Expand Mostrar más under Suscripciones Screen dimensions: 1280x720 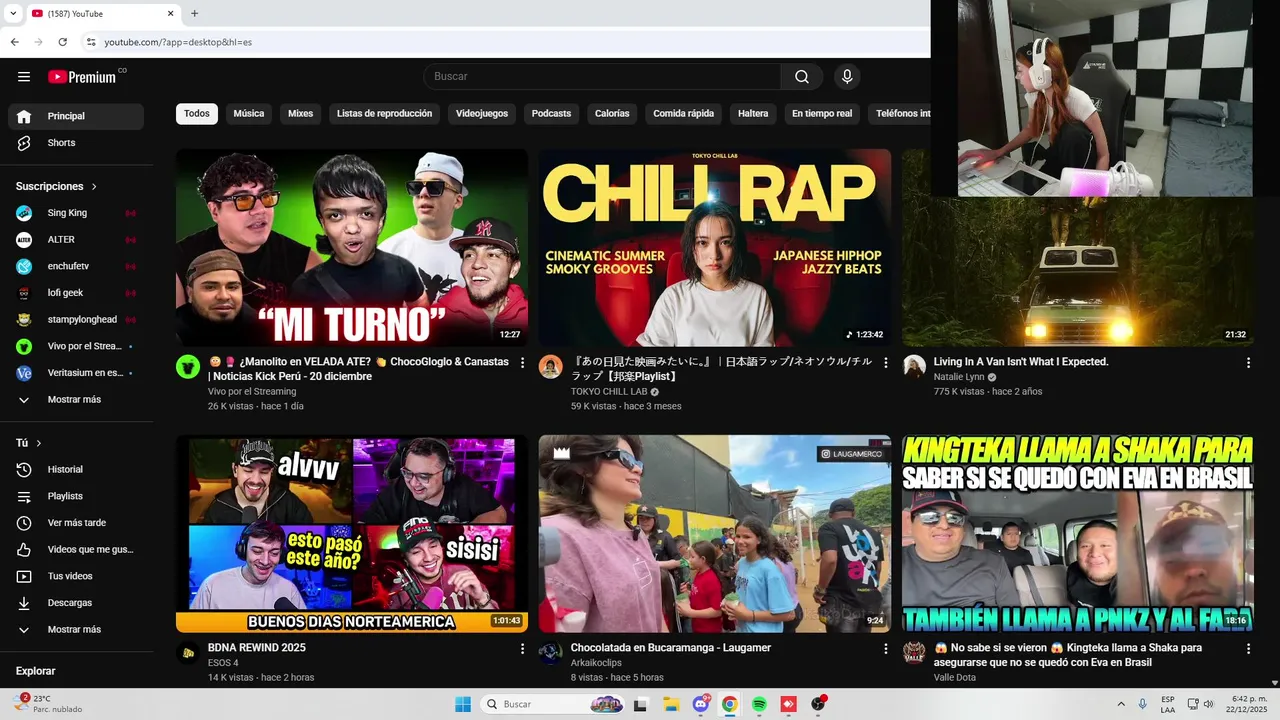(76, 400)
